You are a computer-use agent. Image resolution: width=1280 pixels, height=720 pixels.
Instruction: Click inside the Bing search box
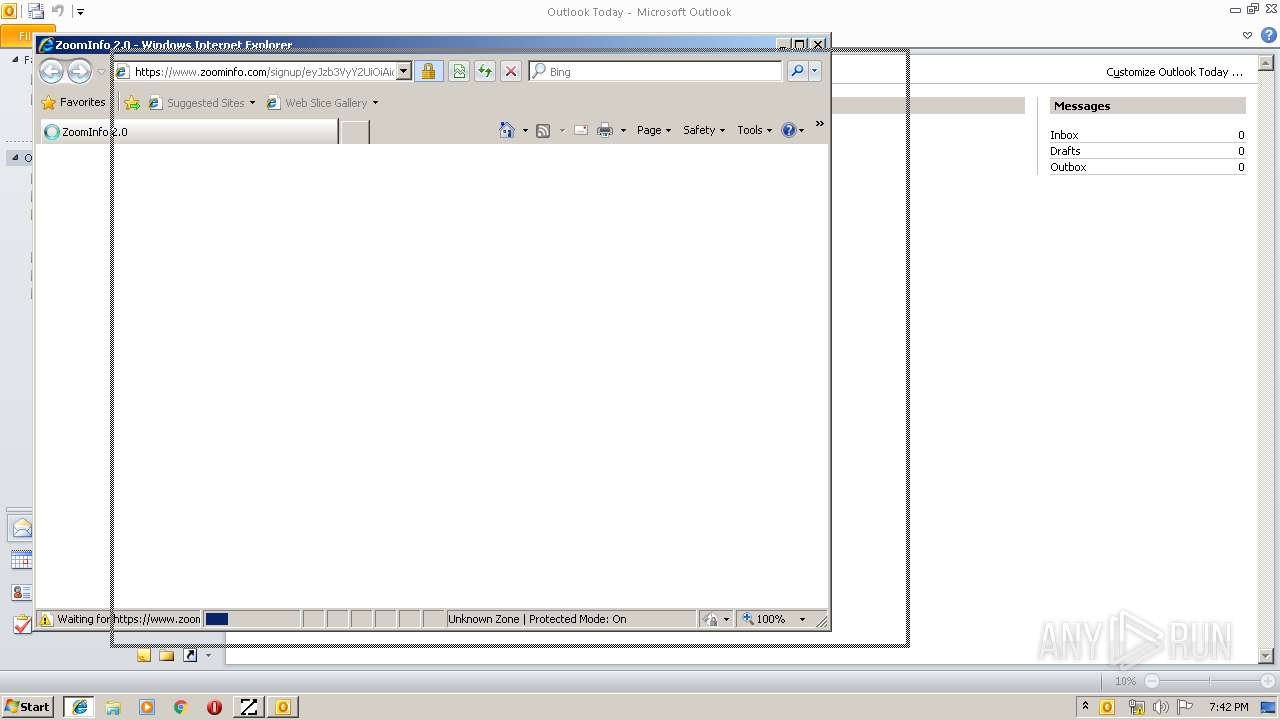664,72
